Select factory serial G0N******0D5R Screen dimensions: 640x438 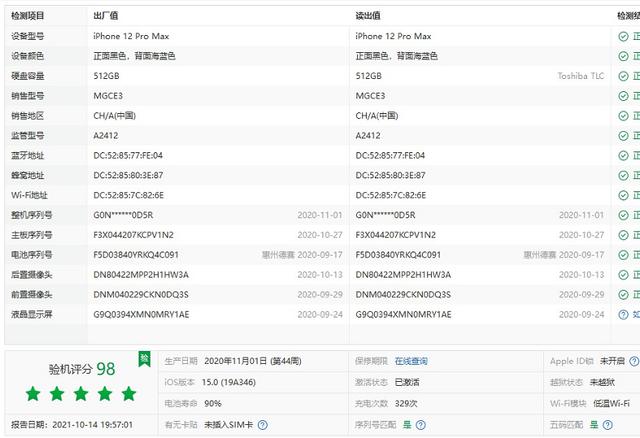pyautogui.click(x=123, y=215)
